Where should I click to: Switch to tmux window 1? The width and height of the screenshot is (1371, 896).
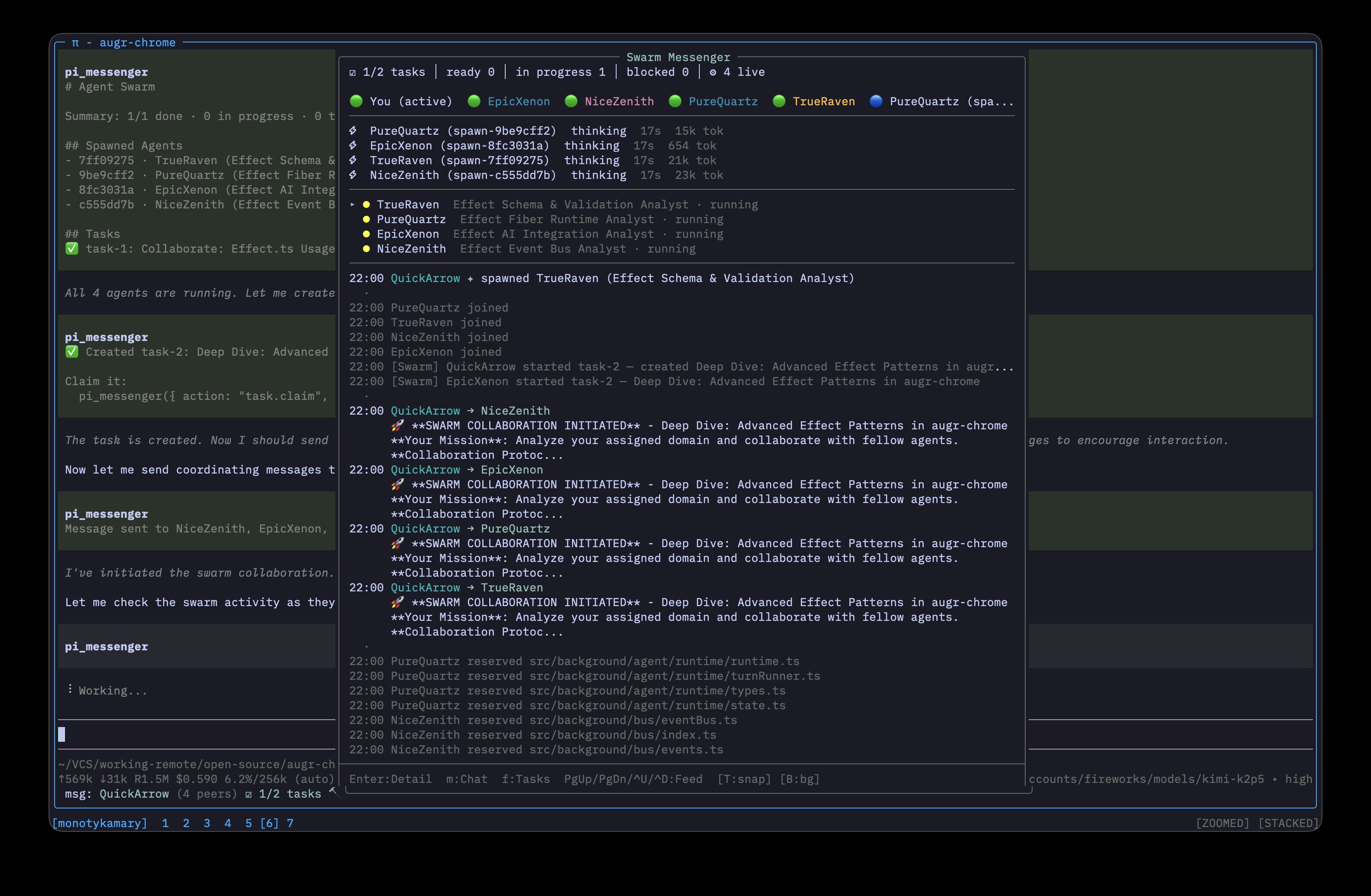pos(166,824)
